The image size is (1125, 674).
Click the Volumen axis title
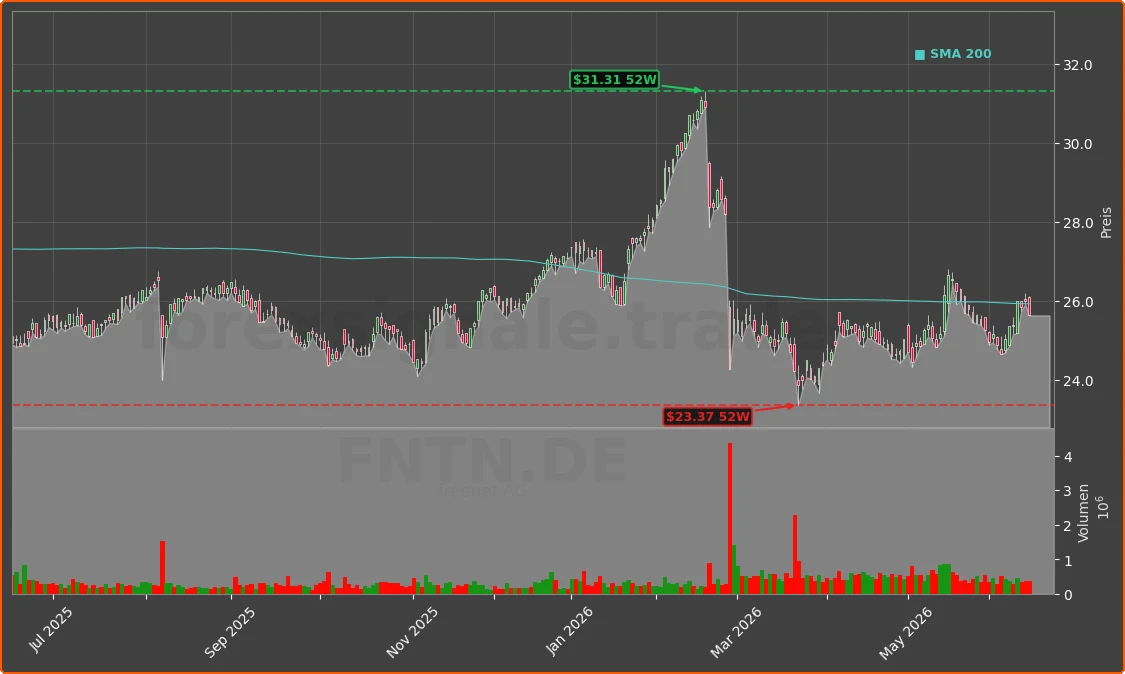click(x=1083, y=513)
